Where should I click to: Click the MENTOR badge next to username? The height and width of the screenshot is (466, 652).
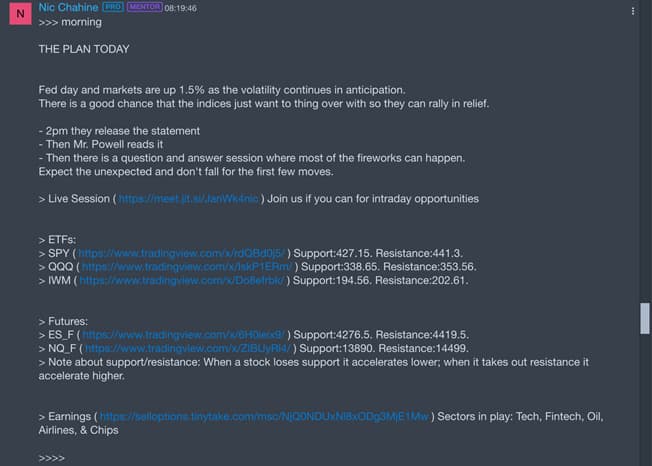point(145,7)
